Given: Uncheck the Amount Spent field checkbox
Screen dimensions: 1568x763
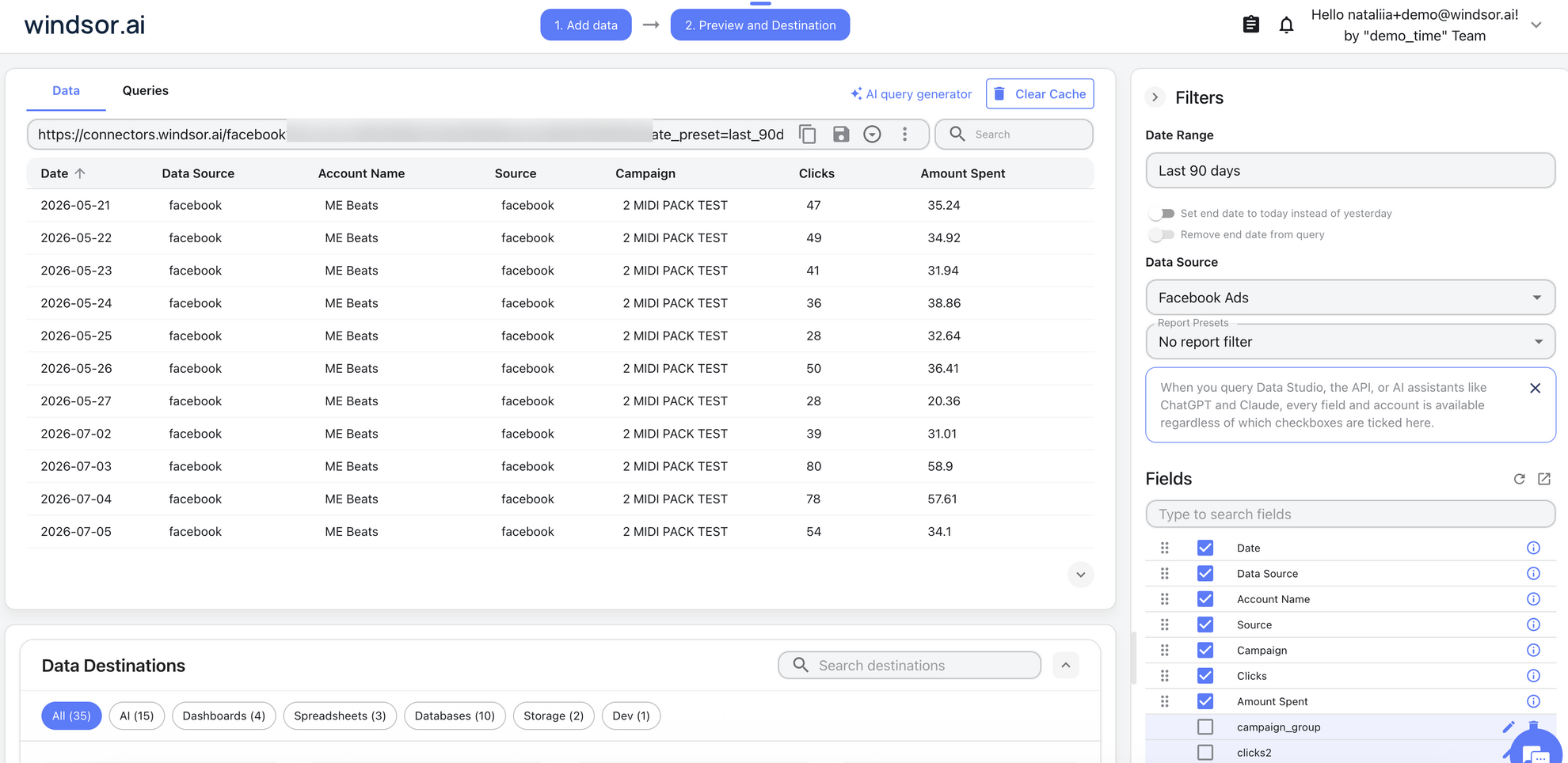Looking at the screenshot, I should click(x=1205, y=701).
